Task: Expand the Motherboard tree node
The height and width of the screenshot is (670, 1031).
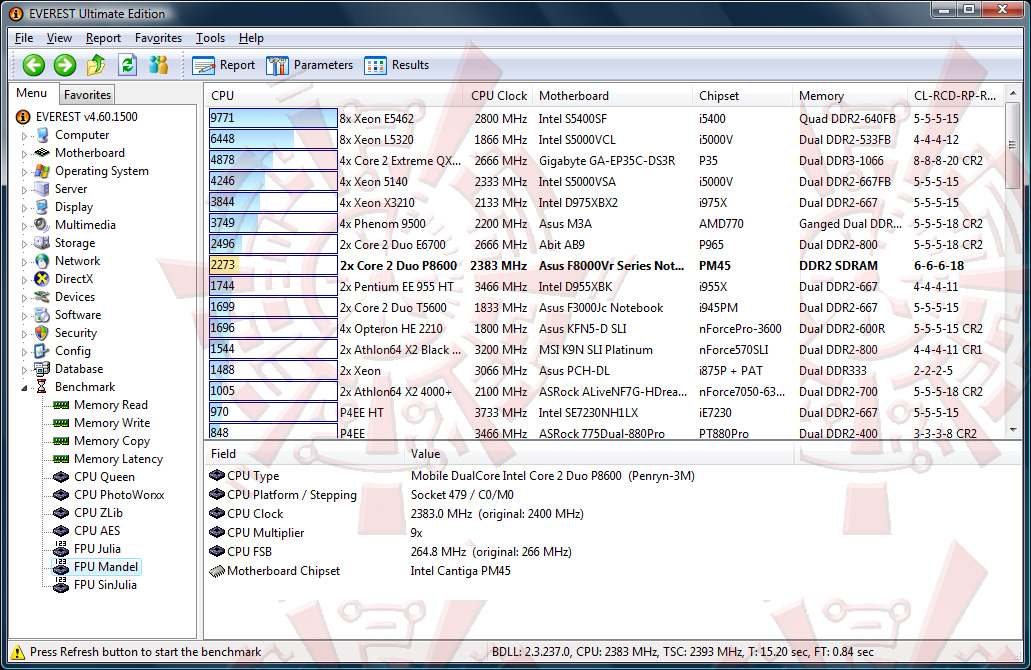Action: 24,153
